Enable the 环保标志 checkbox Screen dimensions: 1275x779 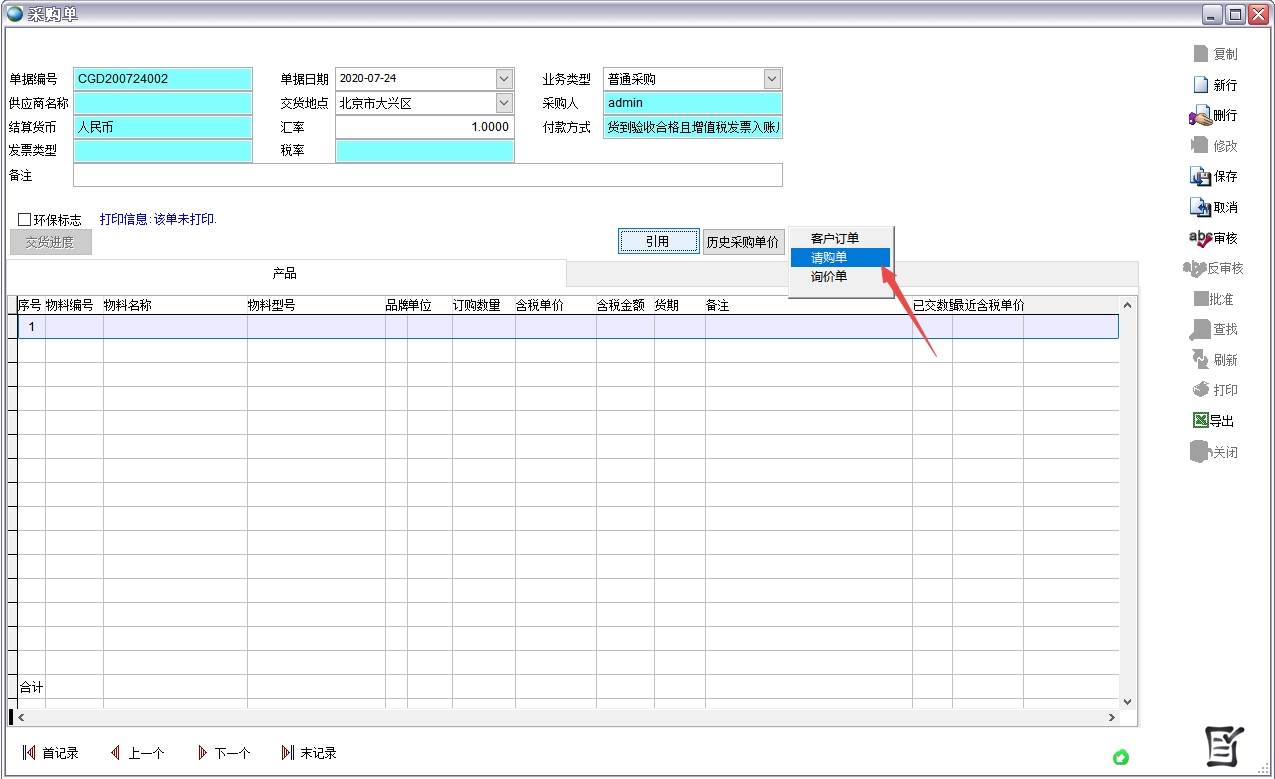(x=25, y=220)
